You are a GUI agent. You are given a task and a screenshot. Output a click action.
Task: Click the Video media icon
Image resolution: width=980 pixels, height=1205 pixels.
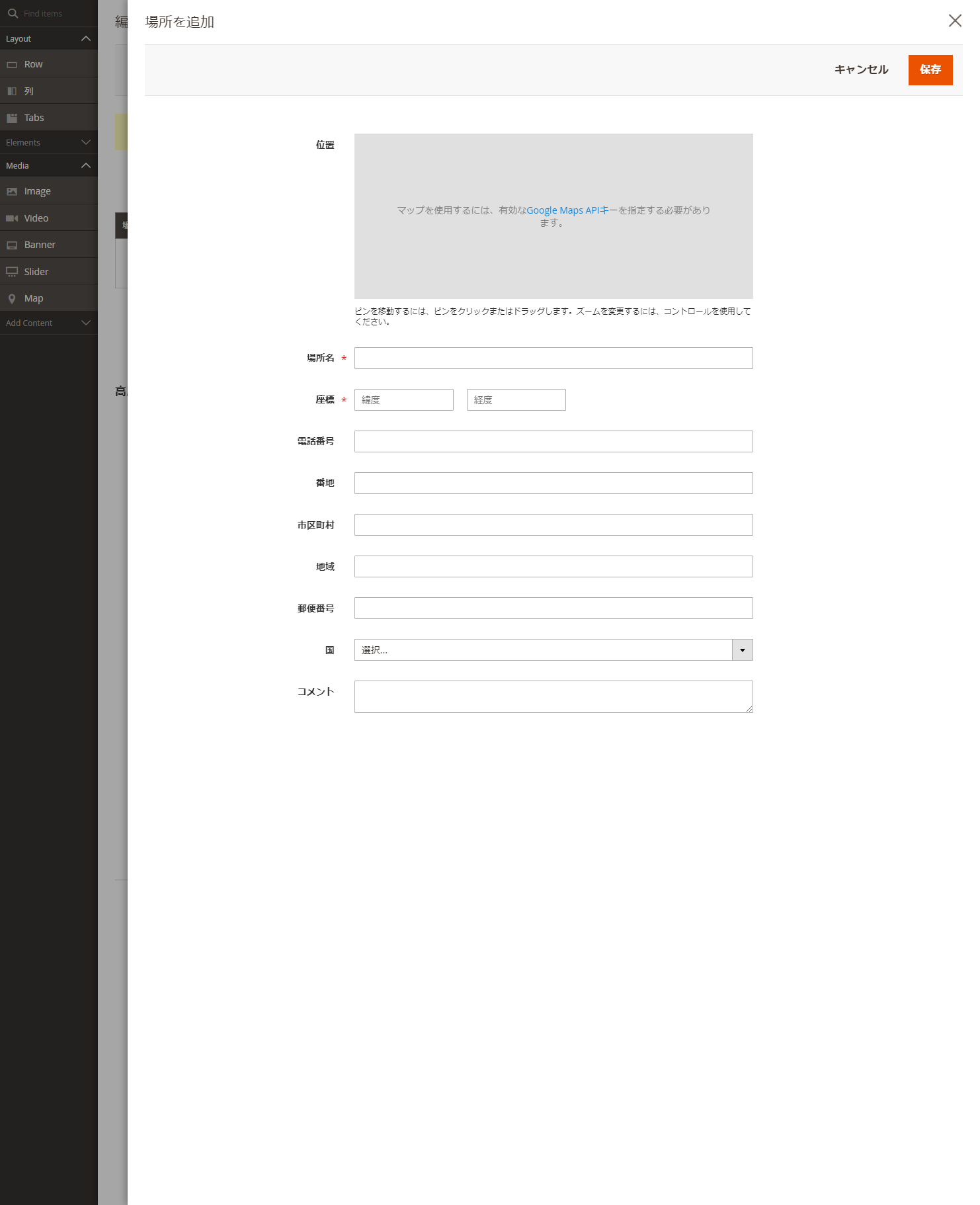[12, 218]
